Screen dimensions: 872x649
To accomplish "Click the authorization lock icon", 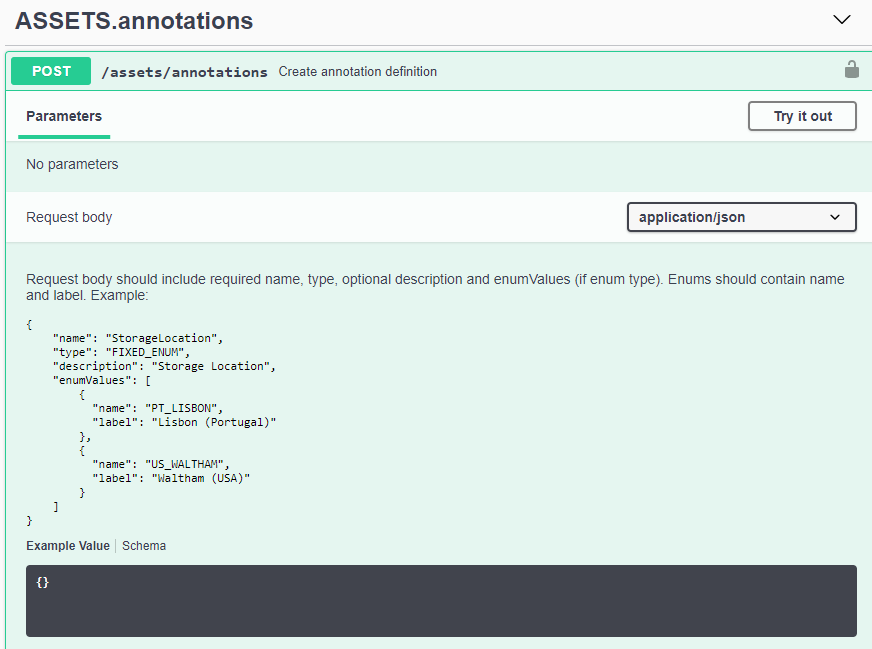I will pyautogui.click(x=851, y=70).
